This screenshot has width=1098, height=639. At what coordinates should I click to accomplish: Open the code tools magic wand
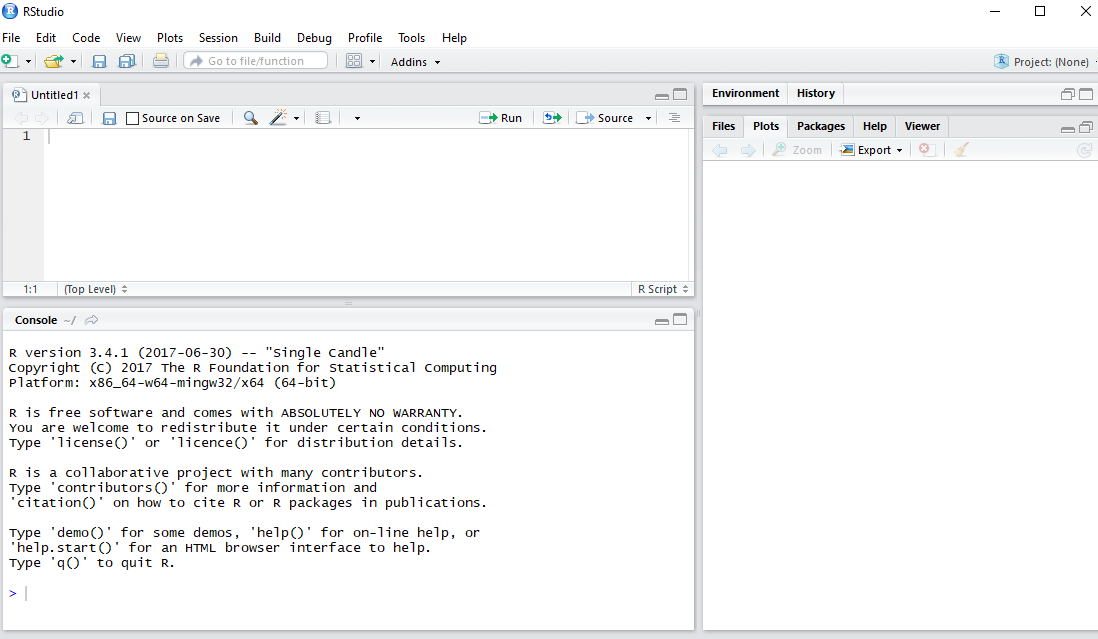(279, 118)
